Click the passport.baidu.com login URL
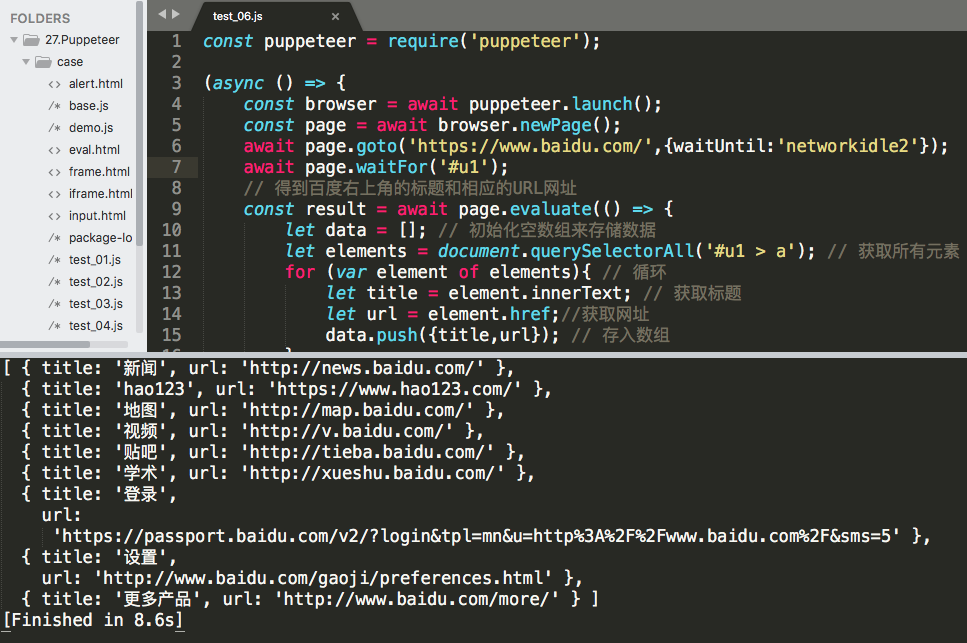This screenshot has width=967, height=643. [477, 536]
